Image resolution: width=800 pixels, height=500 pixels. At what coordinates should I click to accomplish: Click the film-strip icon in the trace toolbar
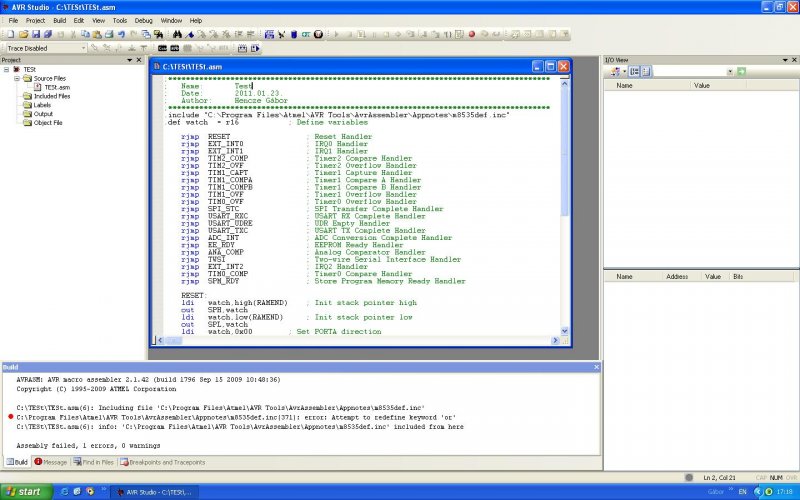tap(242, 48)
